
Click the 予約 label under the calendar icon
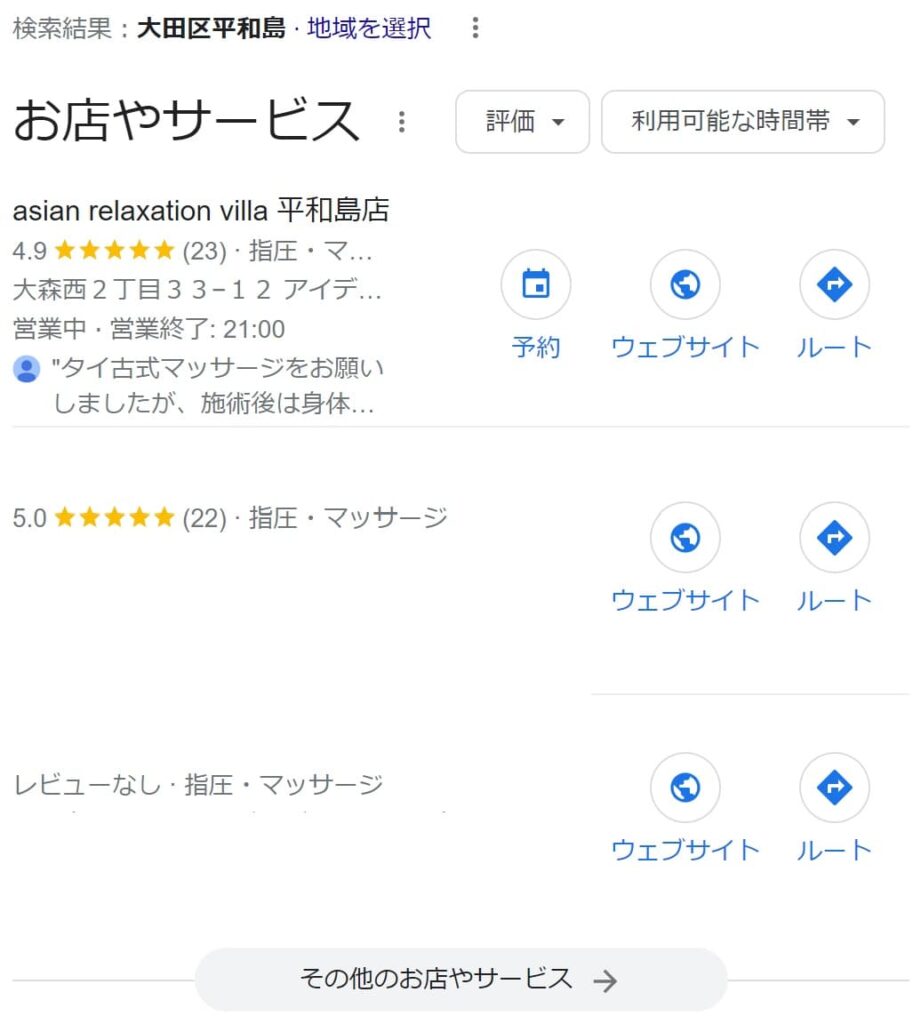coord(536,347)
